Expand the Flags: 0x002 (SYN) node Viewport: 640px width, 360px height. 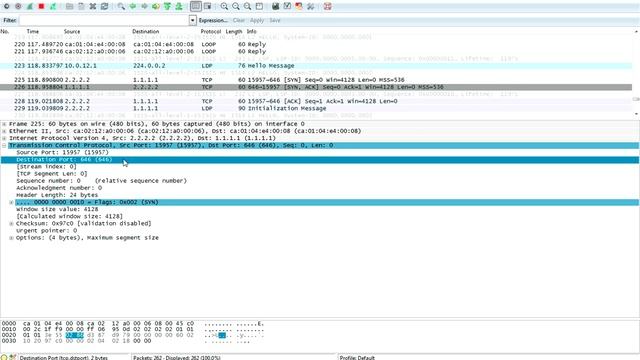pos(11,202)
